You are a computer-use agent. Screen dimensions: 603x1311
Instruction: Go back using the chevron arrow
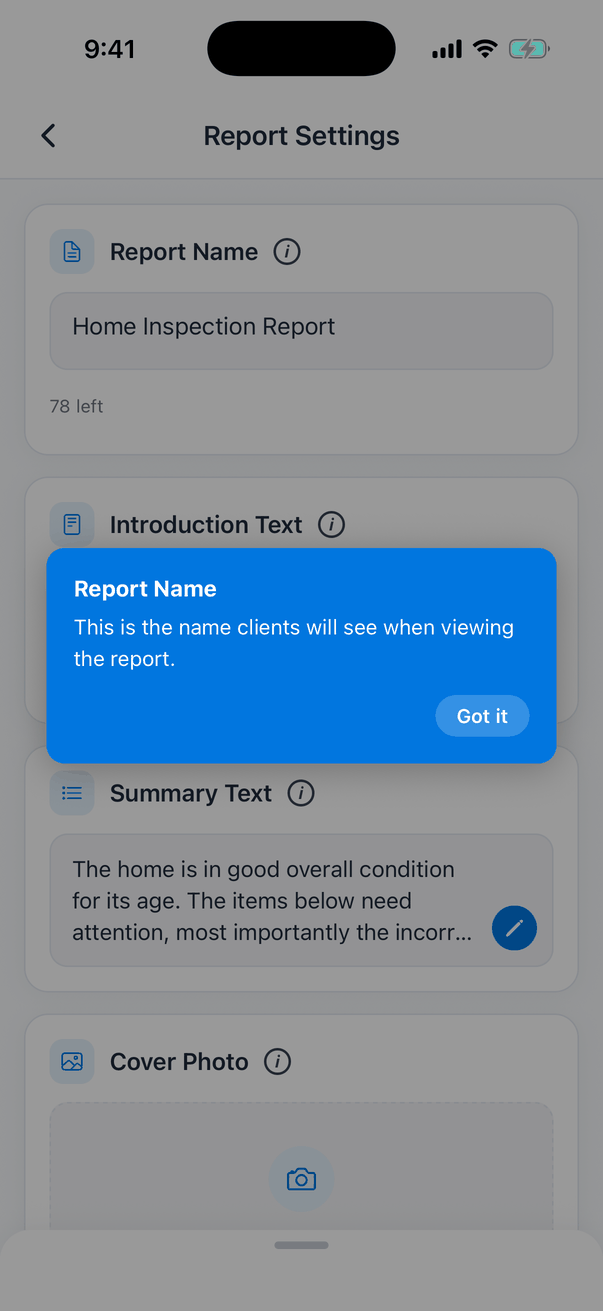[x=48, y=136]
